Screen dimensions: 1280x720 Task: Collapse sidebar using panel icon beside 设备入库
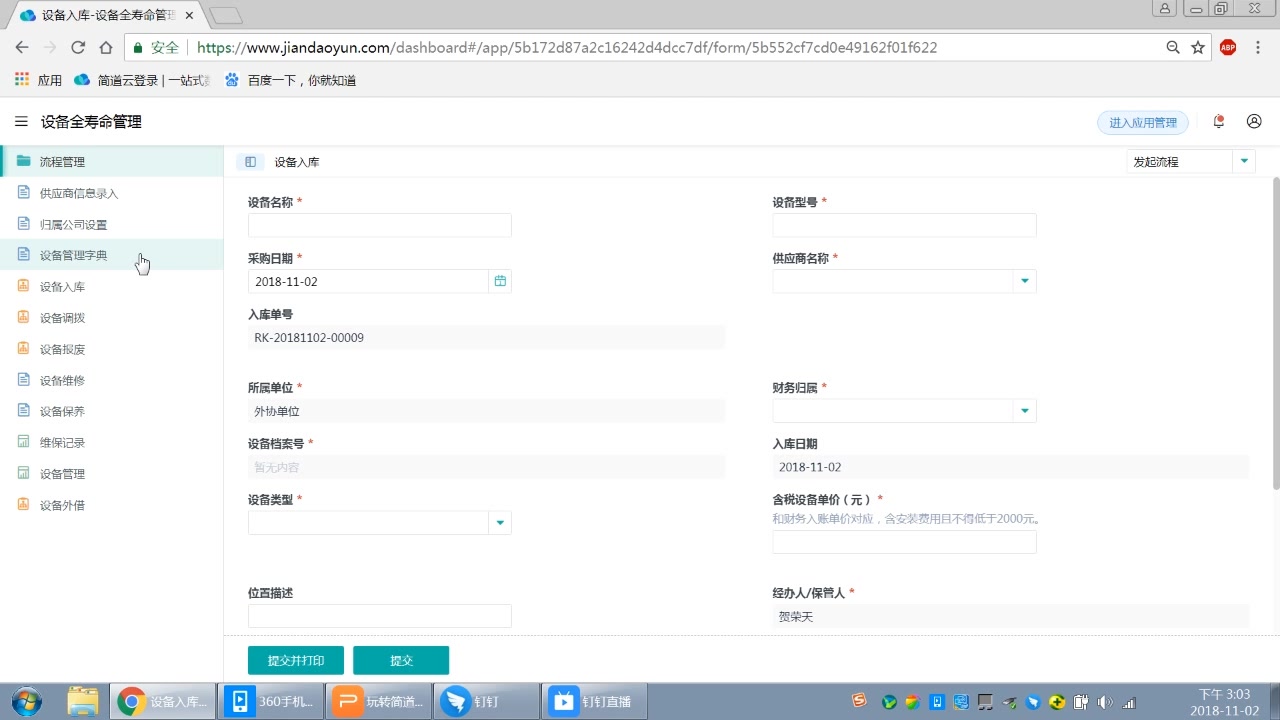pos(250,162)
